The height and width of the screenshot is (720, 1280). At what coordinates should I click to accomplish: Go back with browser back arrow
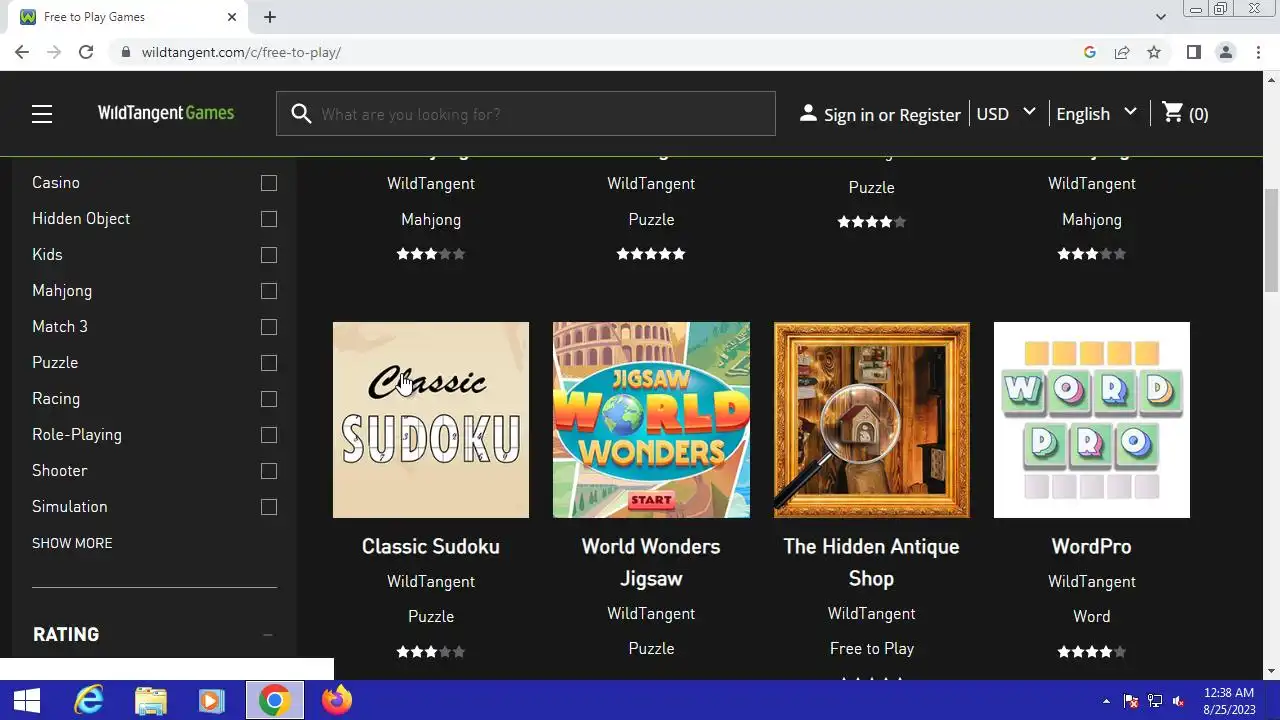22,52
